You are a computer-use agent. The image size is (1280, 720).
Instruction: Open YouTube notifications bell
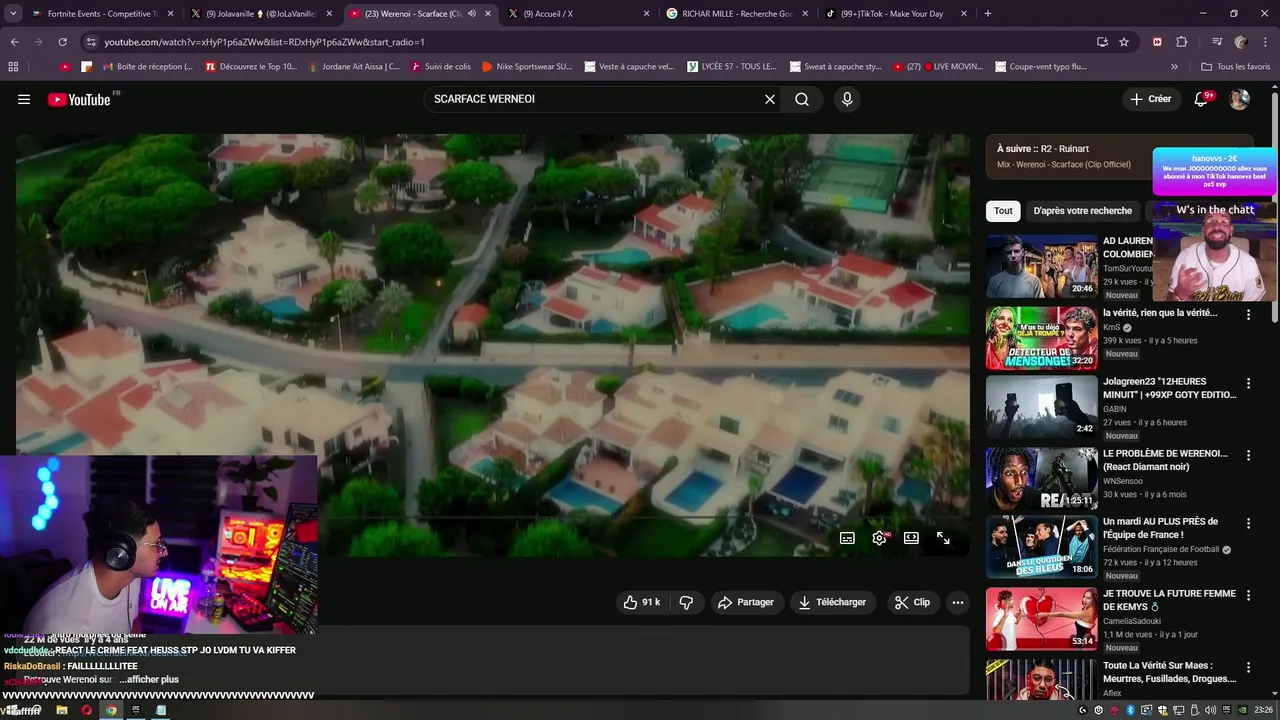pos(1202,99)
